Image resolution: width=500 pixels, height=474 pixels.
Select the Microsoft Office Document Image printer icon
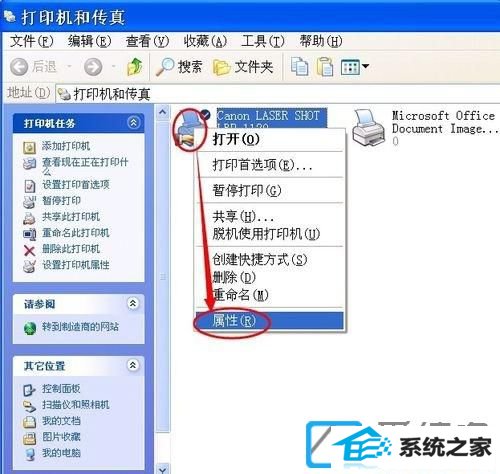point(368,128)
